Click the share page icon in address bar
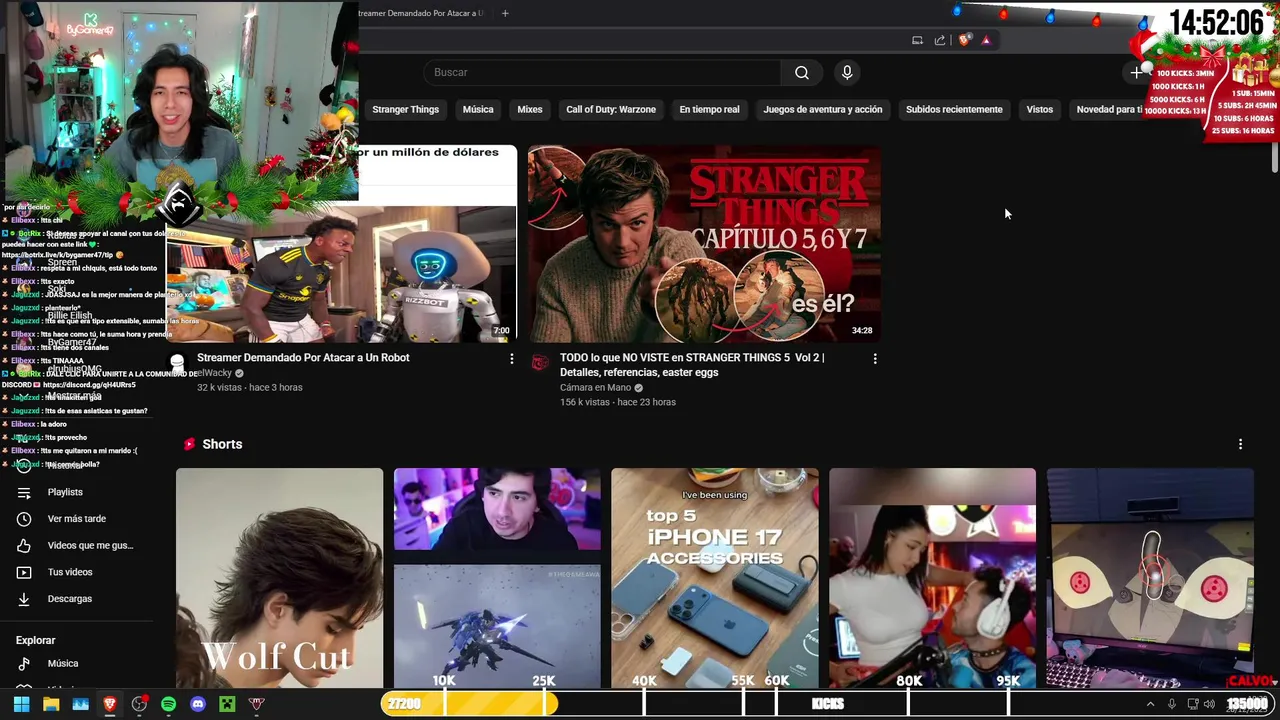Image resolution: width=1280 pixels, height=720 pixels. (x=940, y=40)
